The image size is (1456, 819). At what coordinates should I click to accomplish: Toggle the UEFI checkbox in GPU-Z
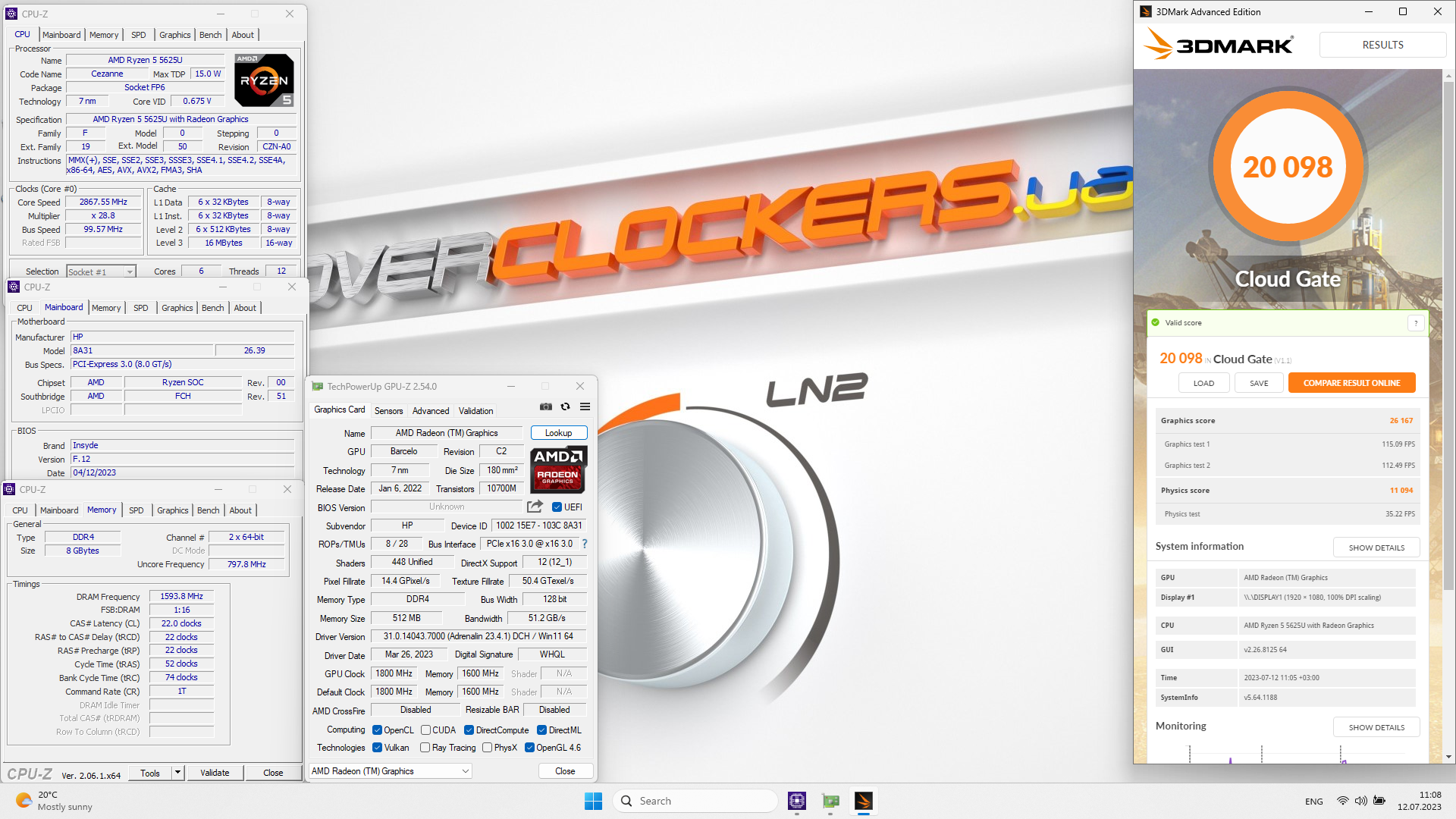click(557, 507)
